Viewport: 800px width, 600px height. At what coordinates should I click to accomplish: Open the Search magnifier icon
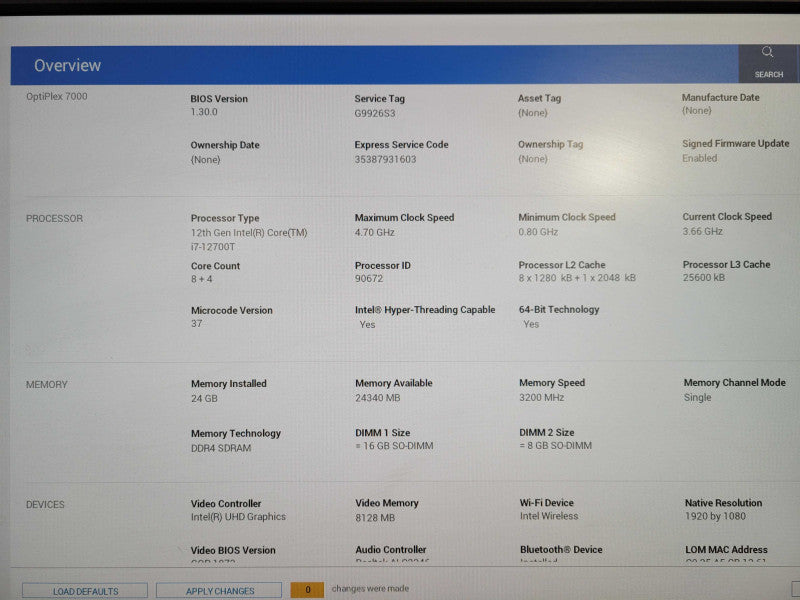coord(767,52)
